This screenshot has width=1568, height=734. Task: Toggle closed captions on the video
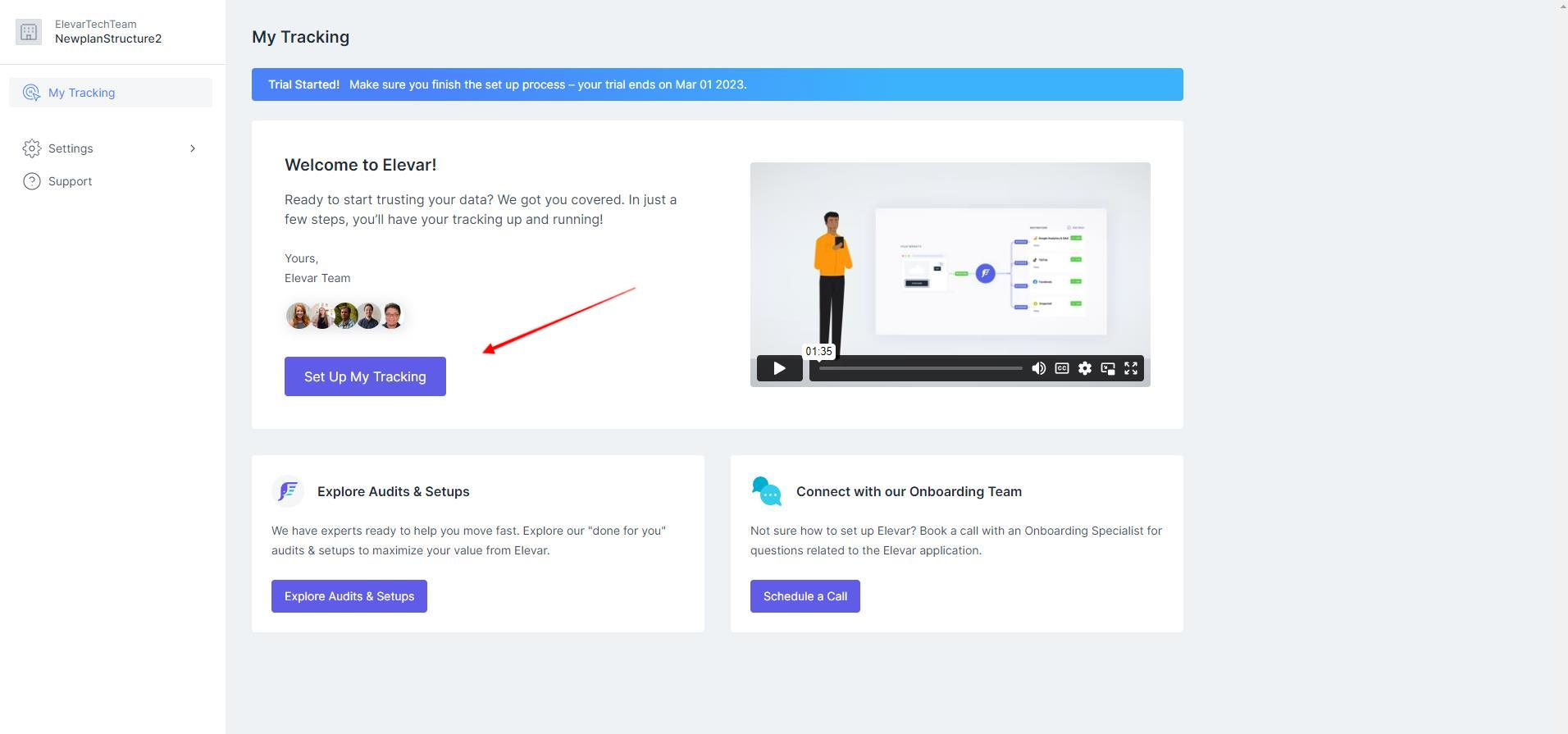tap(1061, 368)
